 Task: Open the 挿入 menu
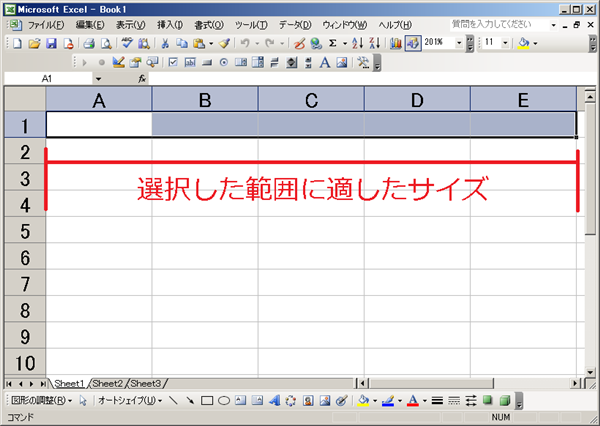click(170, 25)
